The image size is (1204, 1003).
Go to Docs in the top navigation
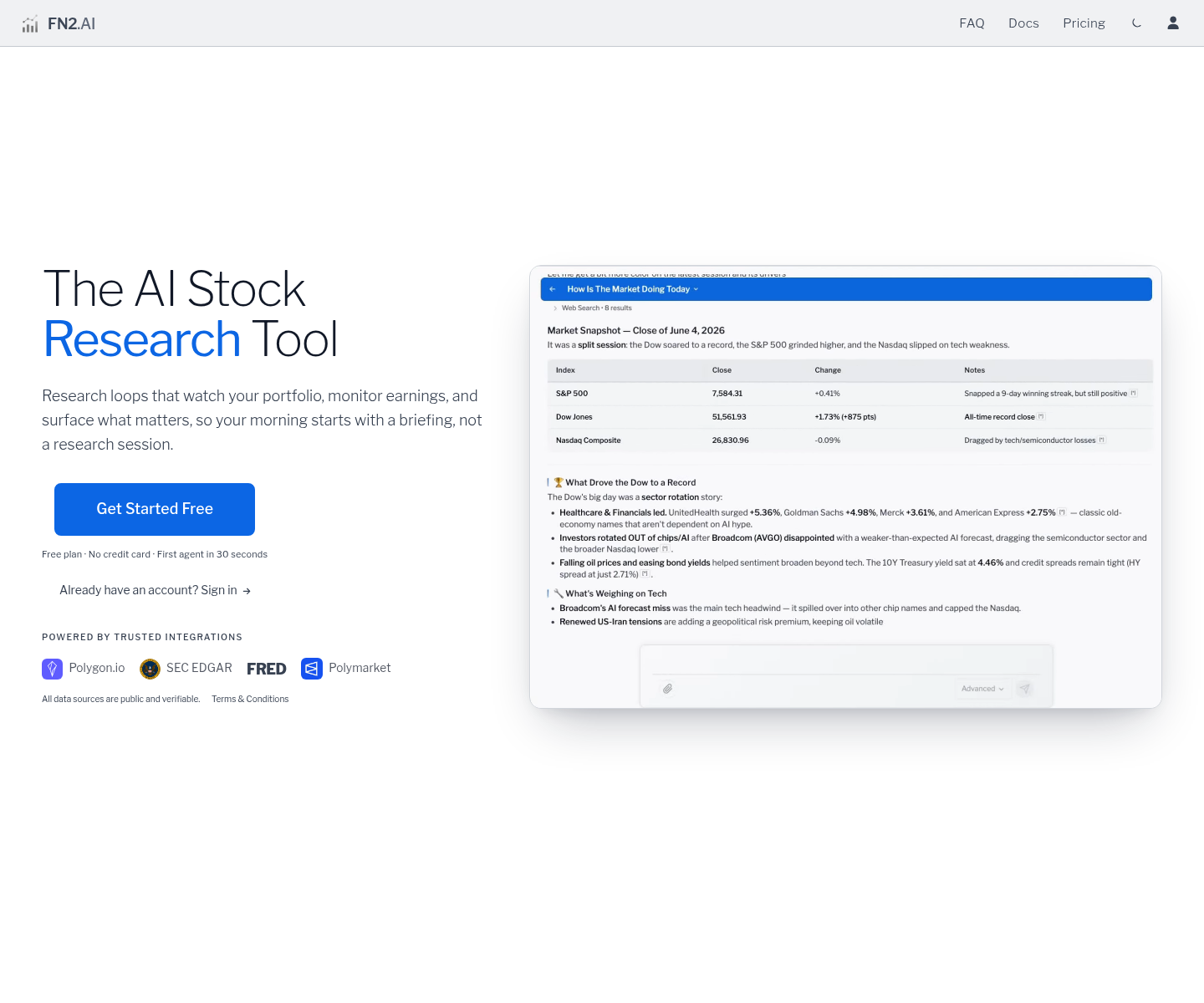[1023, 23]
